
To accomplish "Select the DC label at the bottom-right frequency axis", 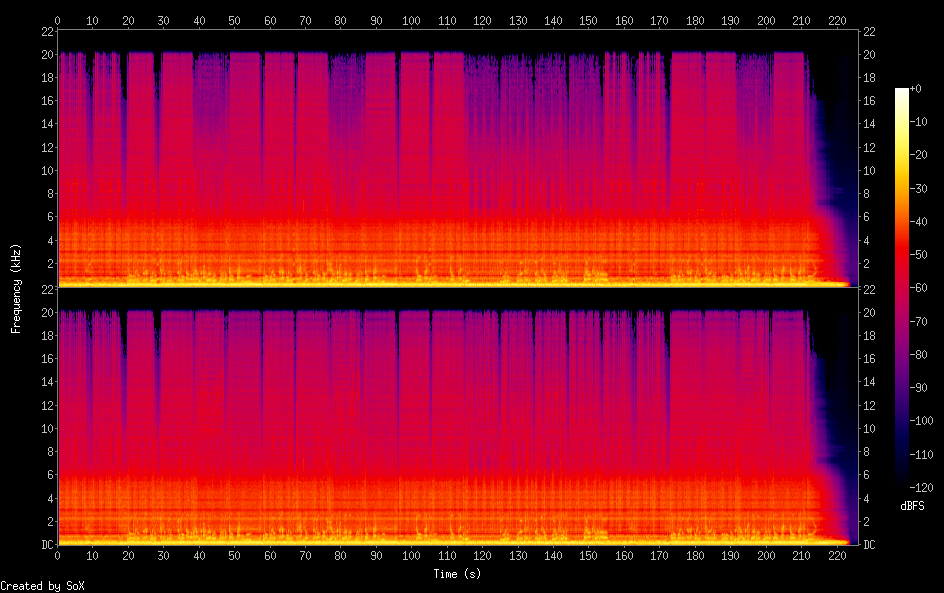I will pyautogui.click(x=869, y=545).
